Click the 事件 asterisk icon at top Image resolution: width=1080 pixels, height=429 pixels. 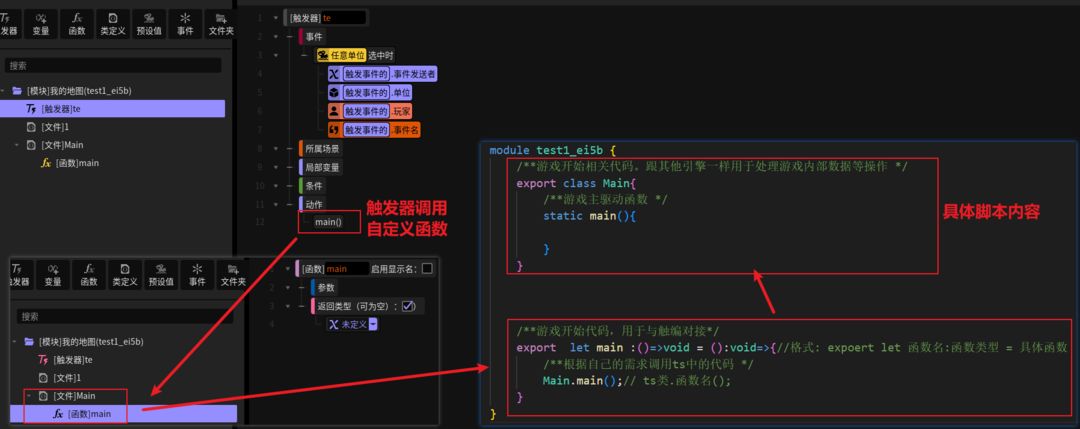(185, 24)
